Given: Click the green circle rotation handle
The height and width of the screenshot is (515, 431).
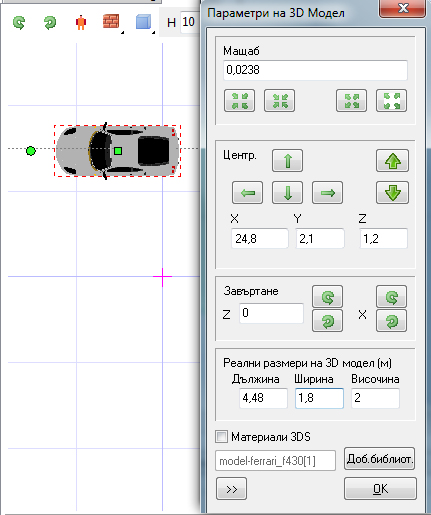Looking at the screenshot, I should click(31, 151).
